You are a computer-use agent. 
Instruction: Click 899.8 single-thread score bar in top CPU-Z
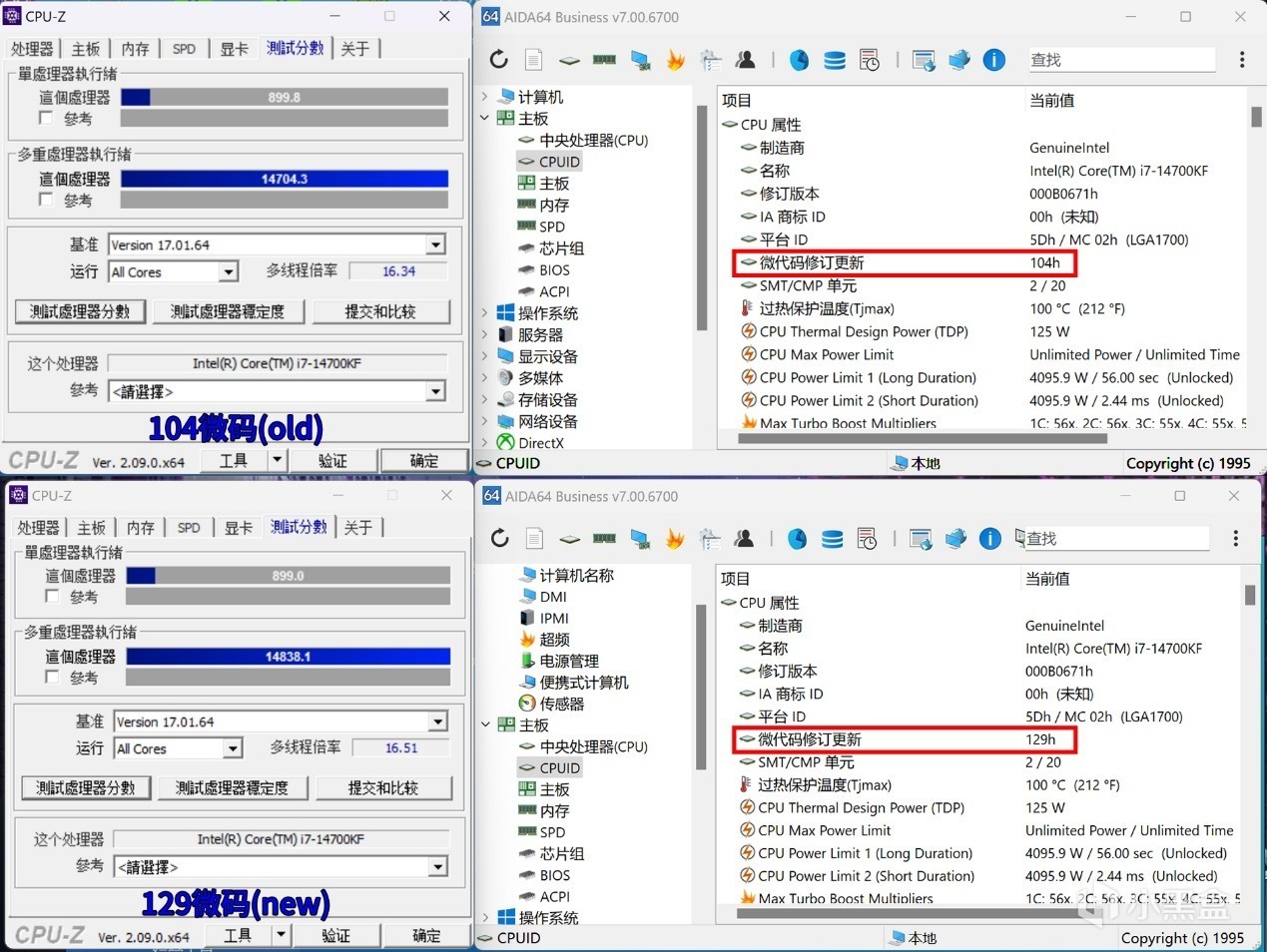pos(285,97)
